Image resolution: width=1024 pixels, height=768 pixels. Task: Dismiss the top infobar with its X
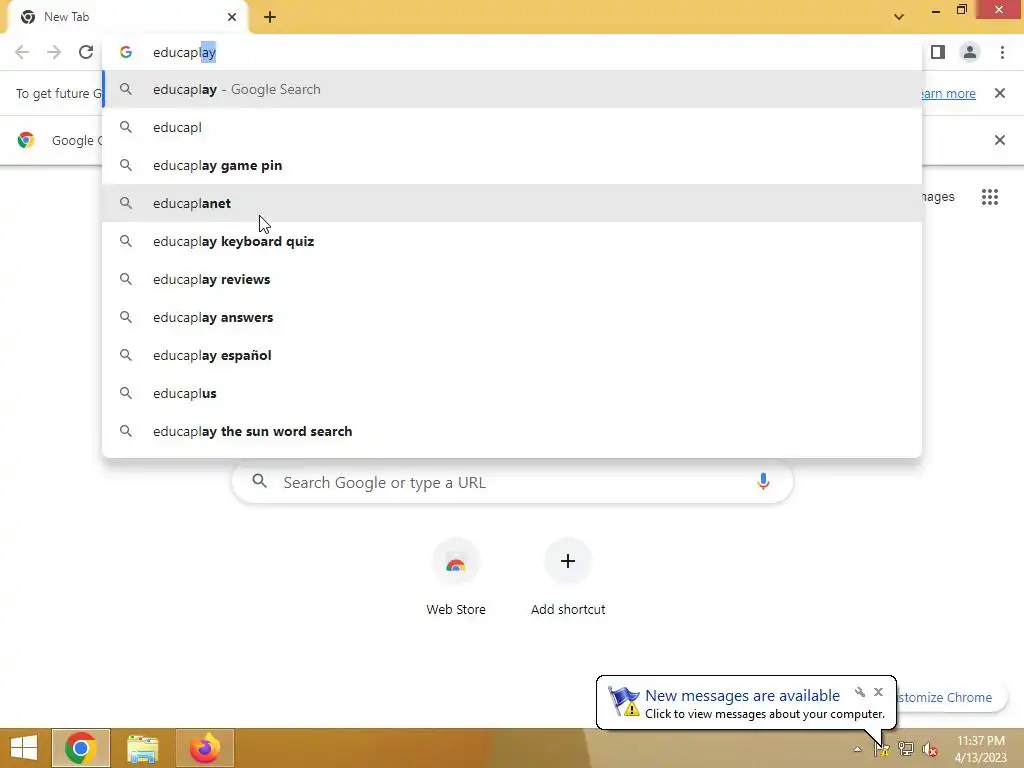pyautogui.click(x=999, y=93)
